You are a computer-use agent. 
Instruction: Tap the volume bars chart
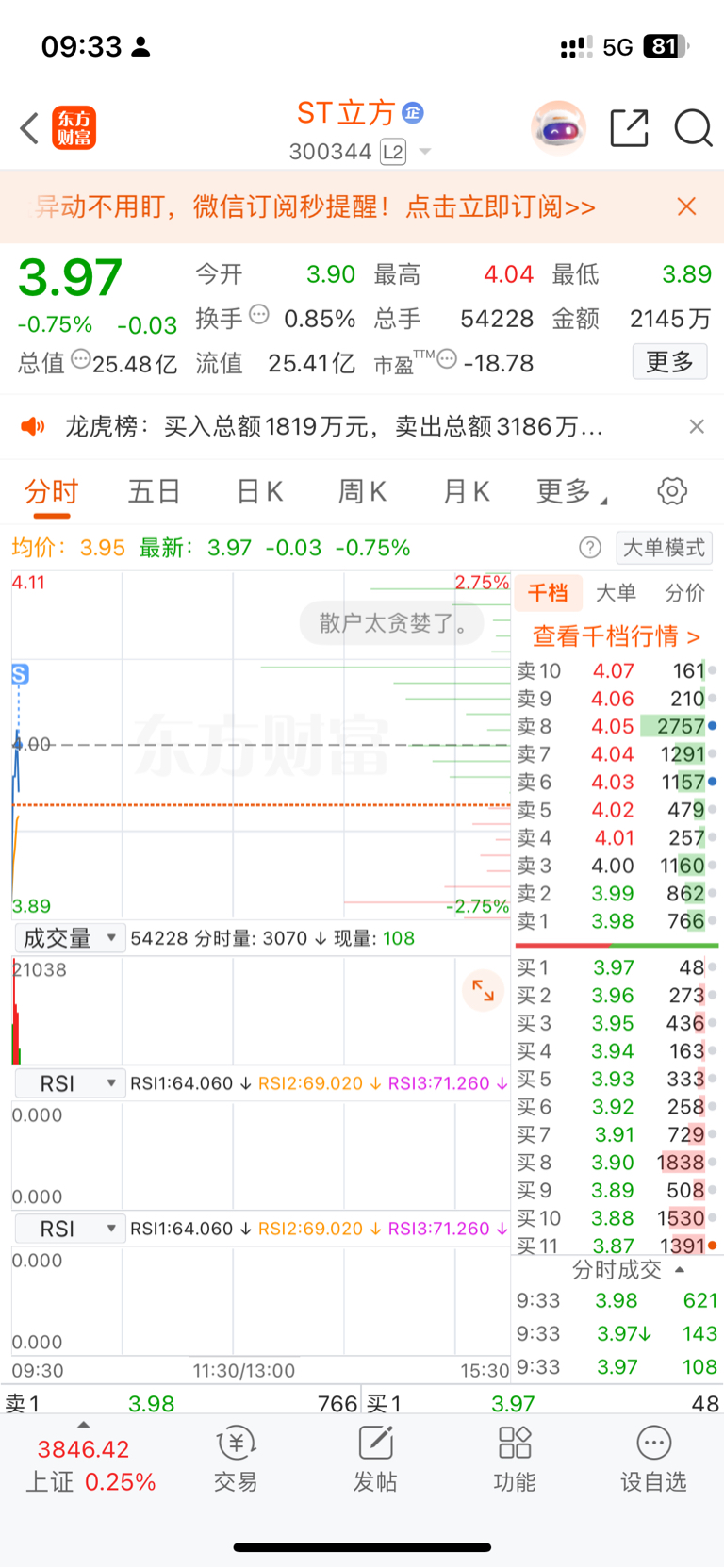(260, 1011)
